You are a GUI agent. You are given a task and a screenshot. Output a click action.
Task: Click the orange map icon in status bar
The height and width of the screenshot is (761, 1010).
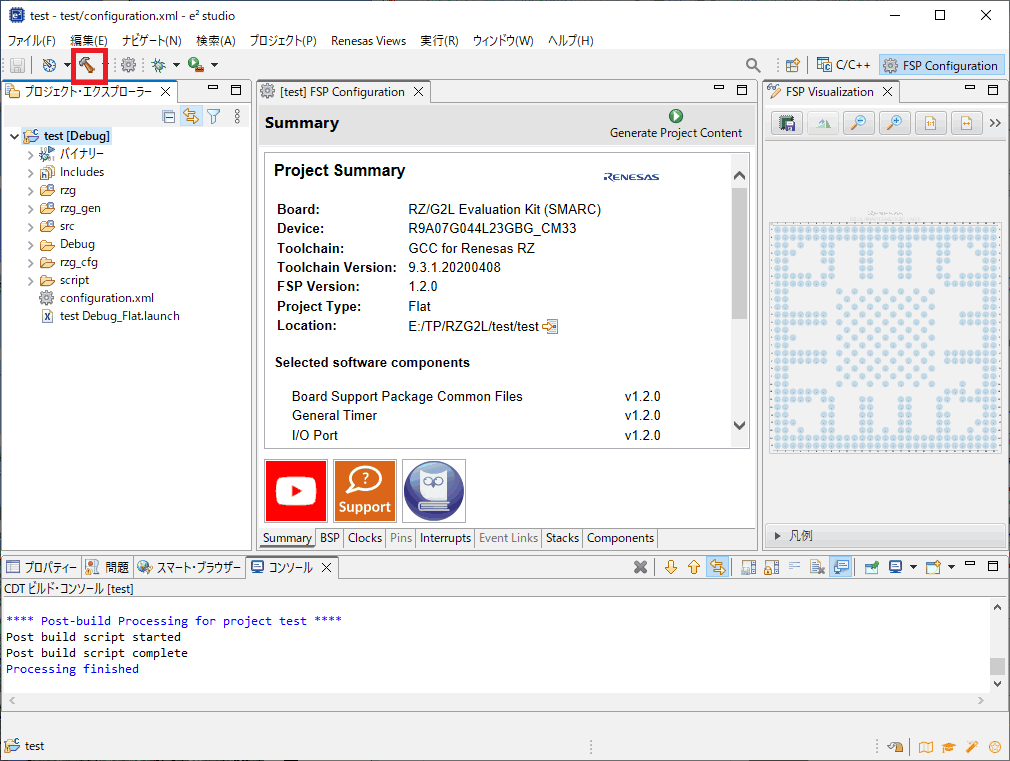click(x=926, y=747)
